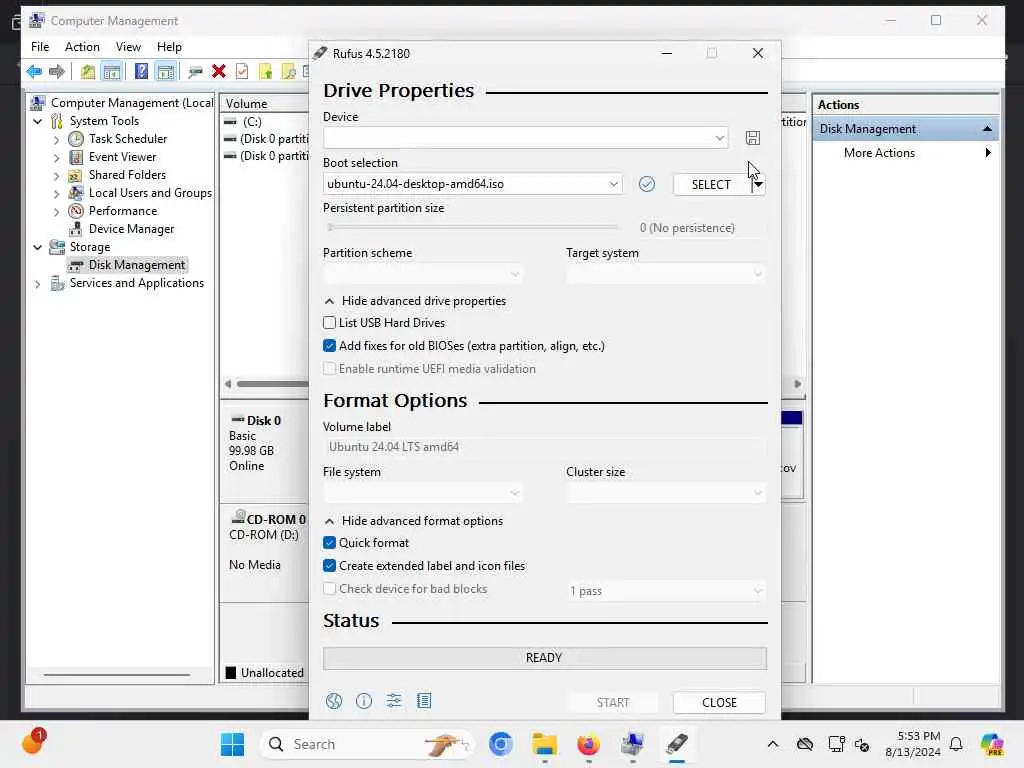Click the save device image floppy icon in Rufus

[x=752, y=138]
